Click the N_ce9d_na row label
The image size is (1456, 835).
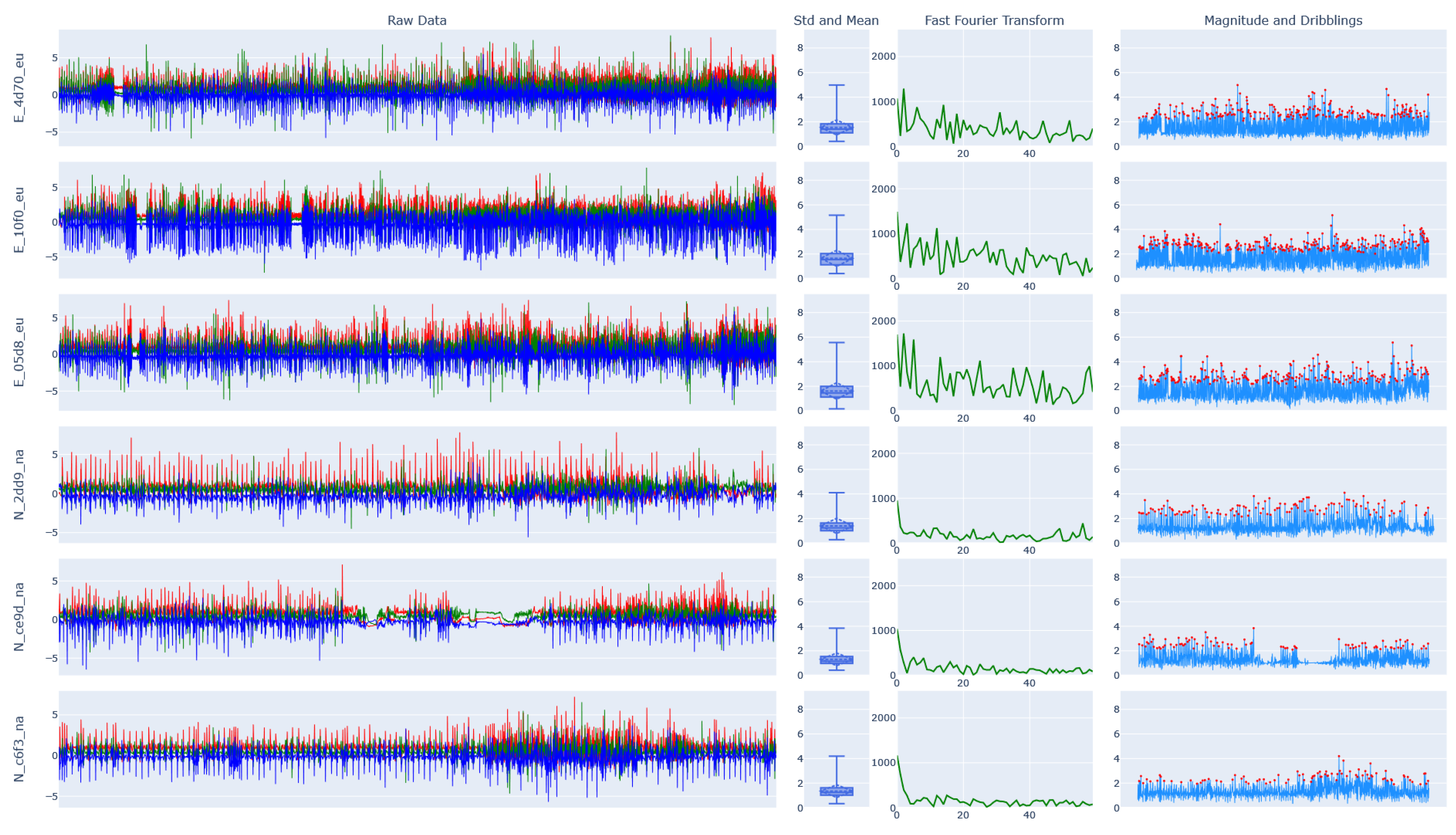(x=19, y=616)
